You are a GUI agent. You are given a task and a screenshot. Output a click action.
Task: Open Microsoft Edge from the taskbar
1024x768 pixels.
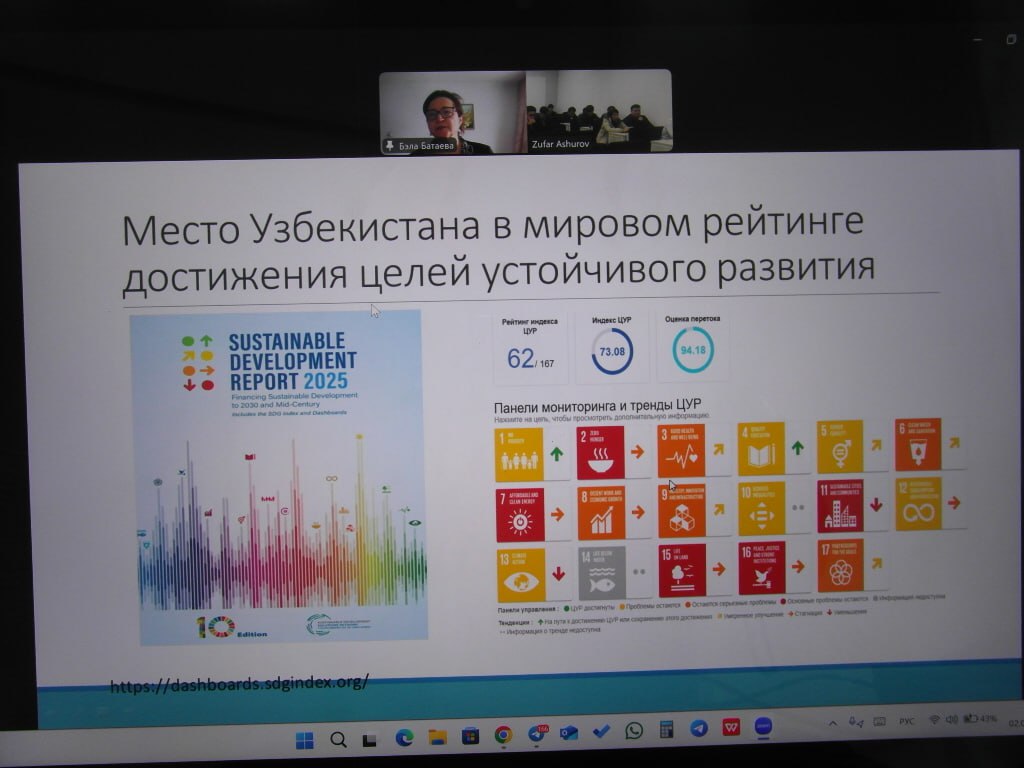click(404, 738)
